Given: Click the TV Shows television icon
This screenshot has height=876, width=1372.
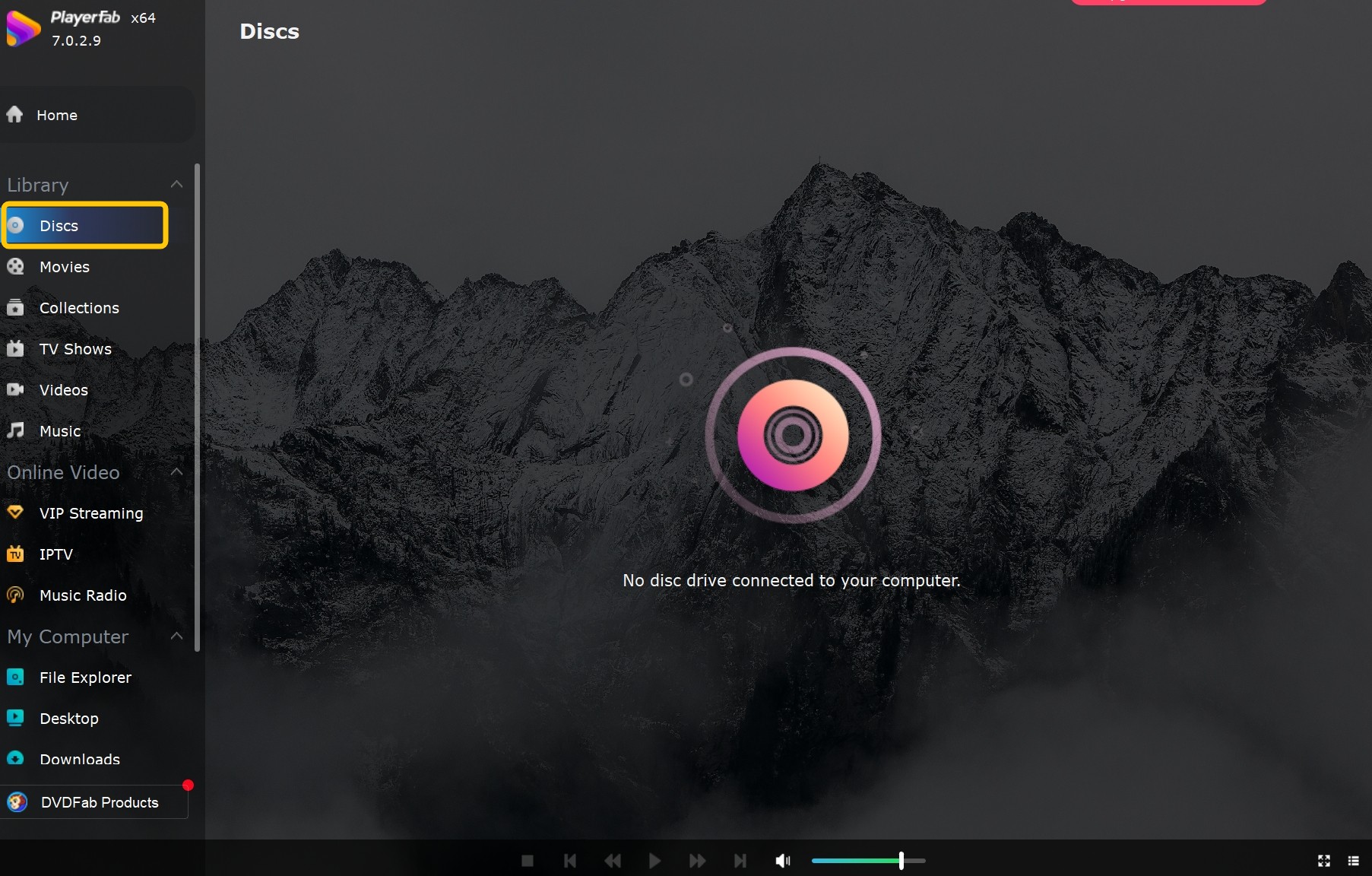Looking at the screenshot, I should point(15,348).
